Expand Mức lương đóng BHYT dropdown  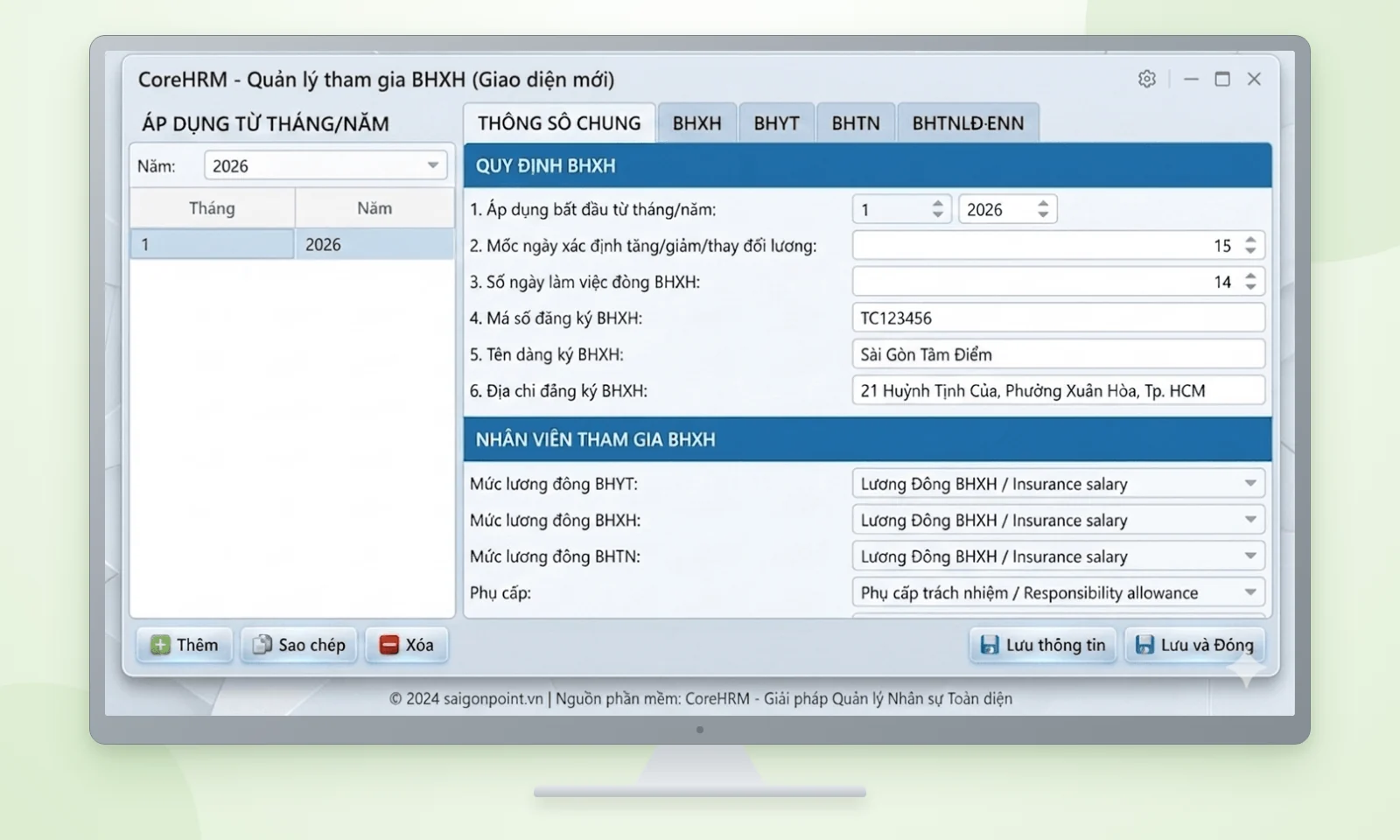(x=1059, y=484)
